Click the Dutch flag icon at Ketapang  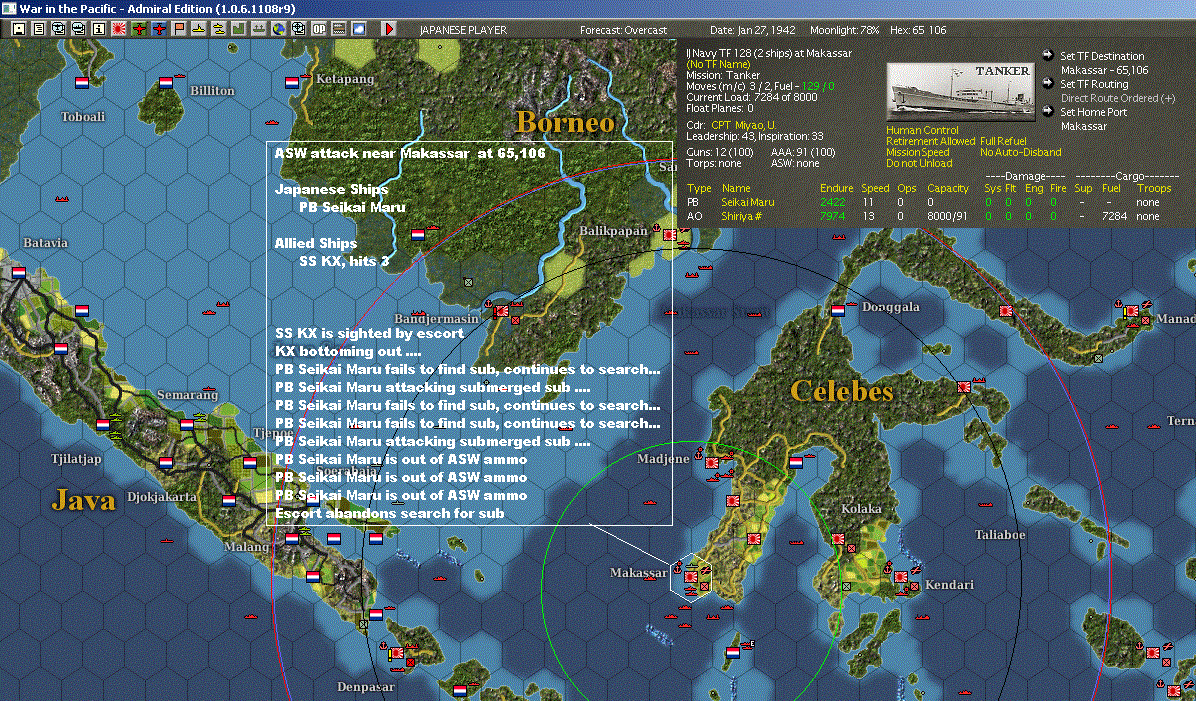pos(291,82)
